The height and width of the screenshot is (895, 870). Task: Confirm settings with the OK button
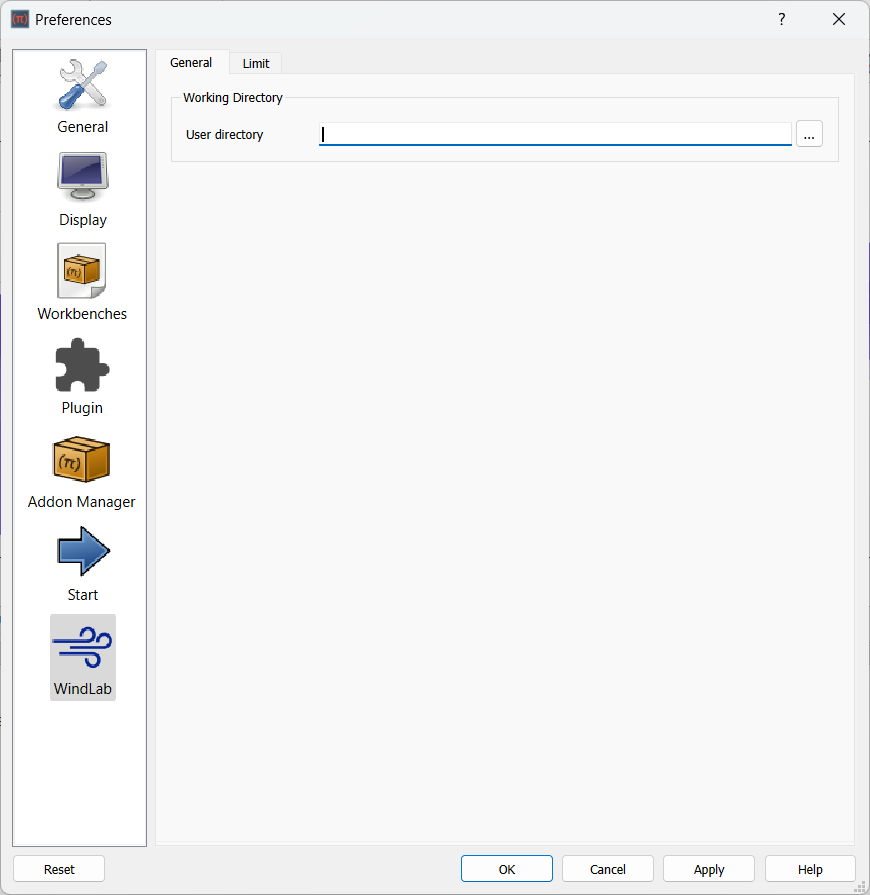click(x=506, y=868)
